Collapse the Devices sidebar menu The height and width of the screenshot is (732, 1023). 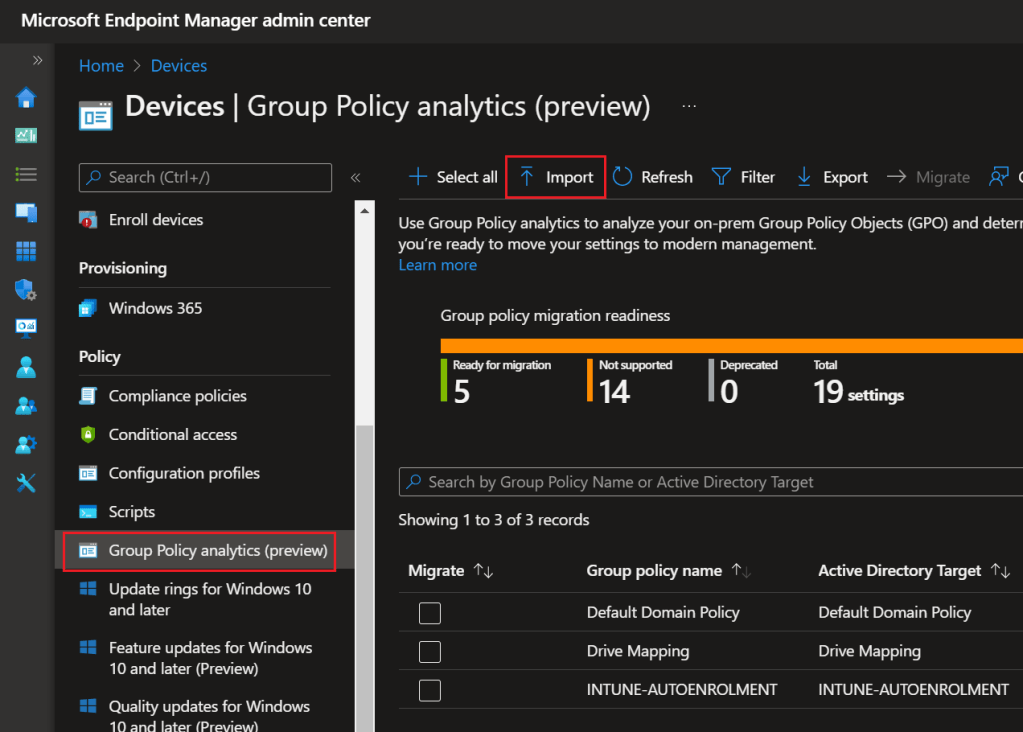coord(355,178)
